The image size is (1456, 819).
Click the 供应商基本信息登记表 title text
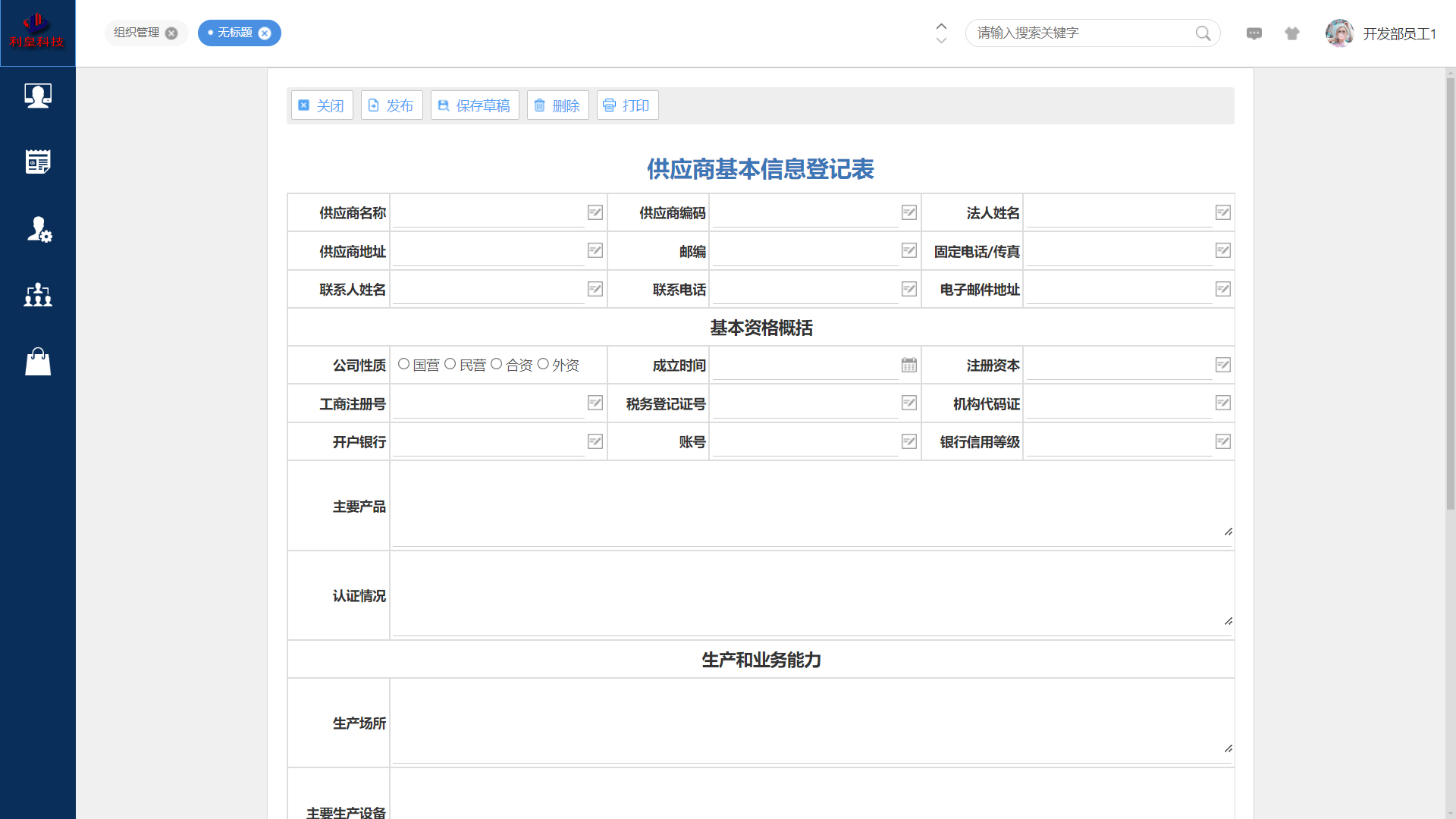760,169
